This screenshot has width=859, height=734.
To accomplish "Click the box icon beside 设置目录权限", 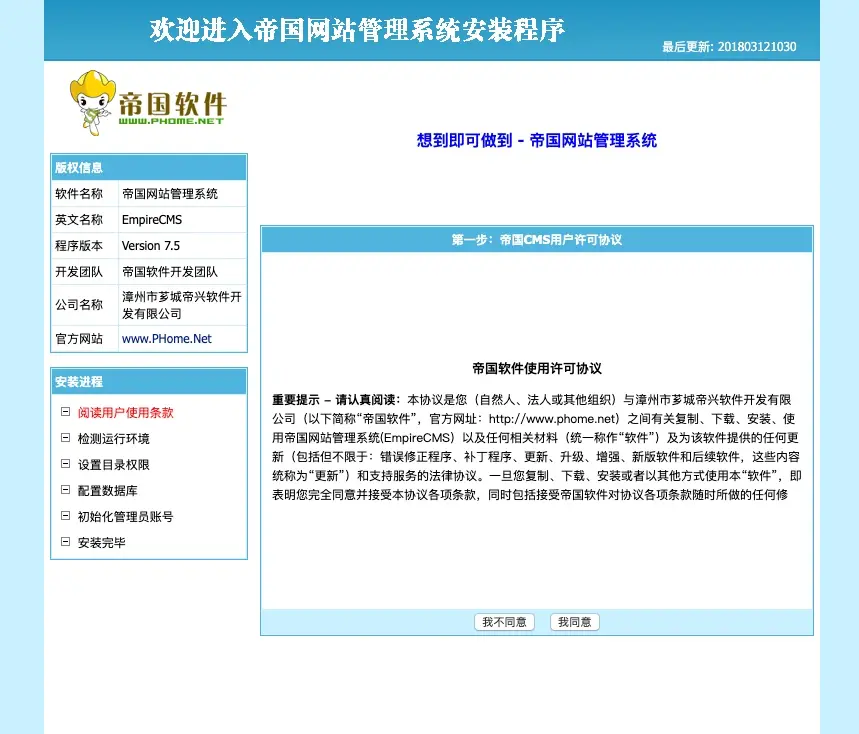I will click(x=65, y=464).
